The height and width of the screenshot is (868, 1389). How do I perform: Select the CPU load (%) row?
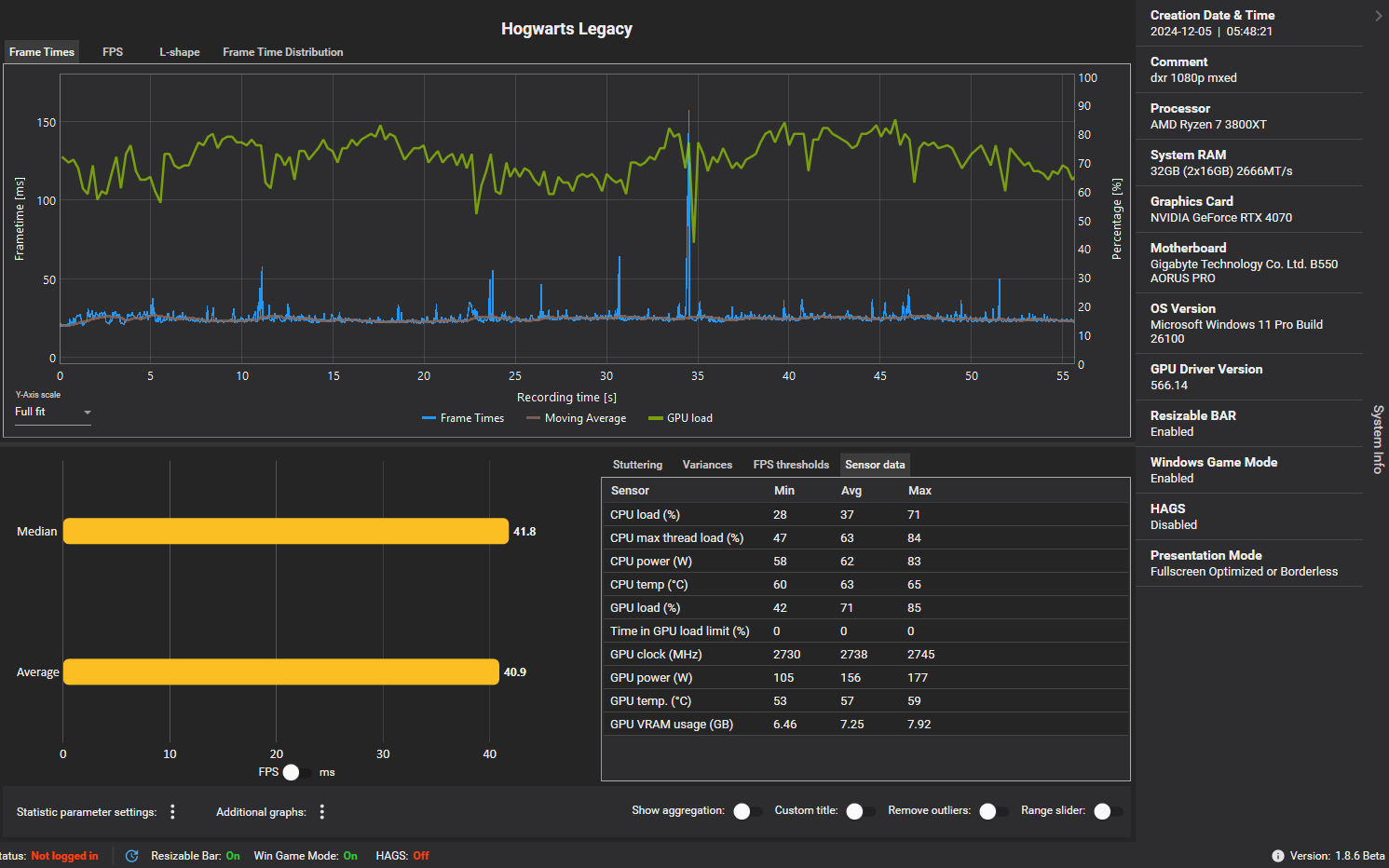pyautogui.click(x=865, y=515)
